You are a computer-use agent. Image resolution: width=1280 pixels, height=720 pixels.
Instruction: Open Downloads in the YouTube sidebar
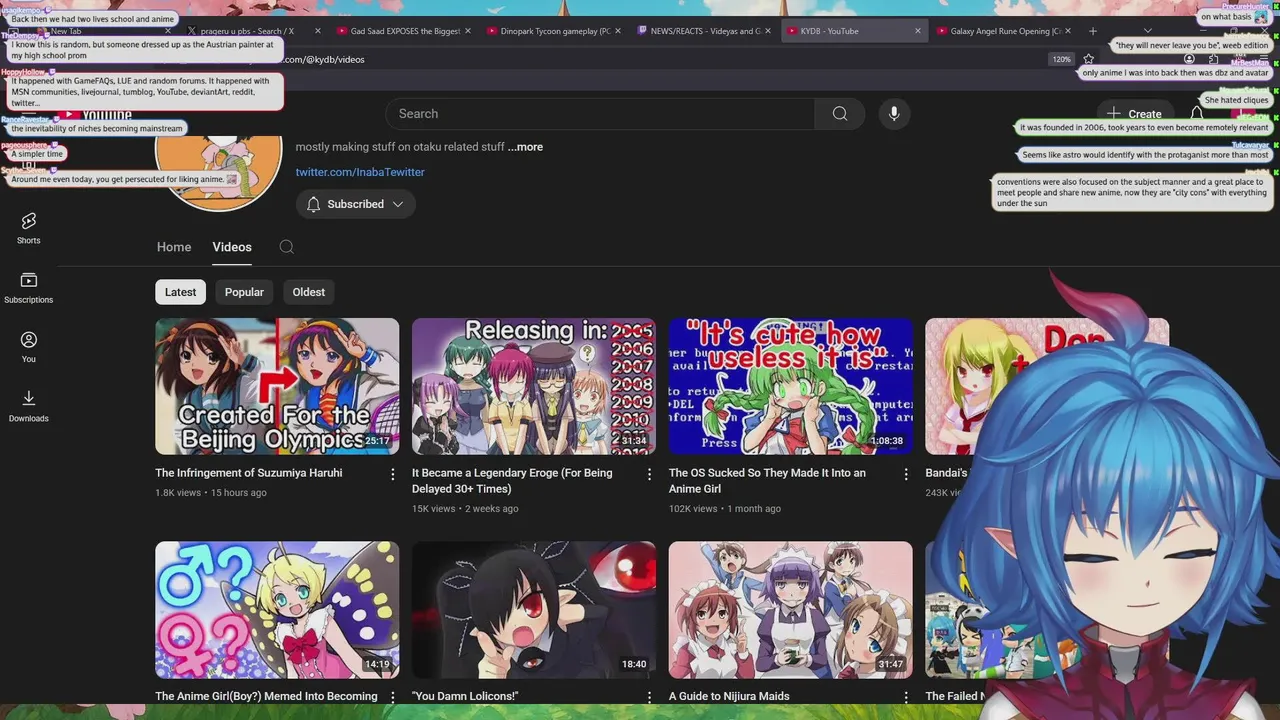tap(28, 406)
